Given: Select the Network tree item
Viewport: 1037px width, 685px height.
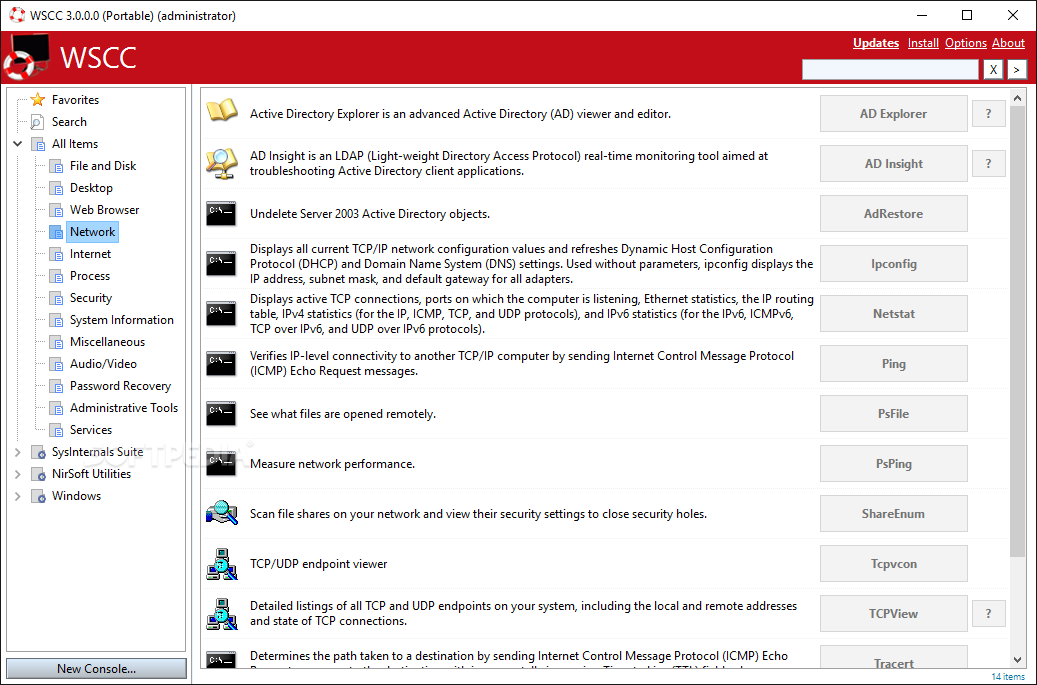Looking at the screenshot, I should (93, 232).
